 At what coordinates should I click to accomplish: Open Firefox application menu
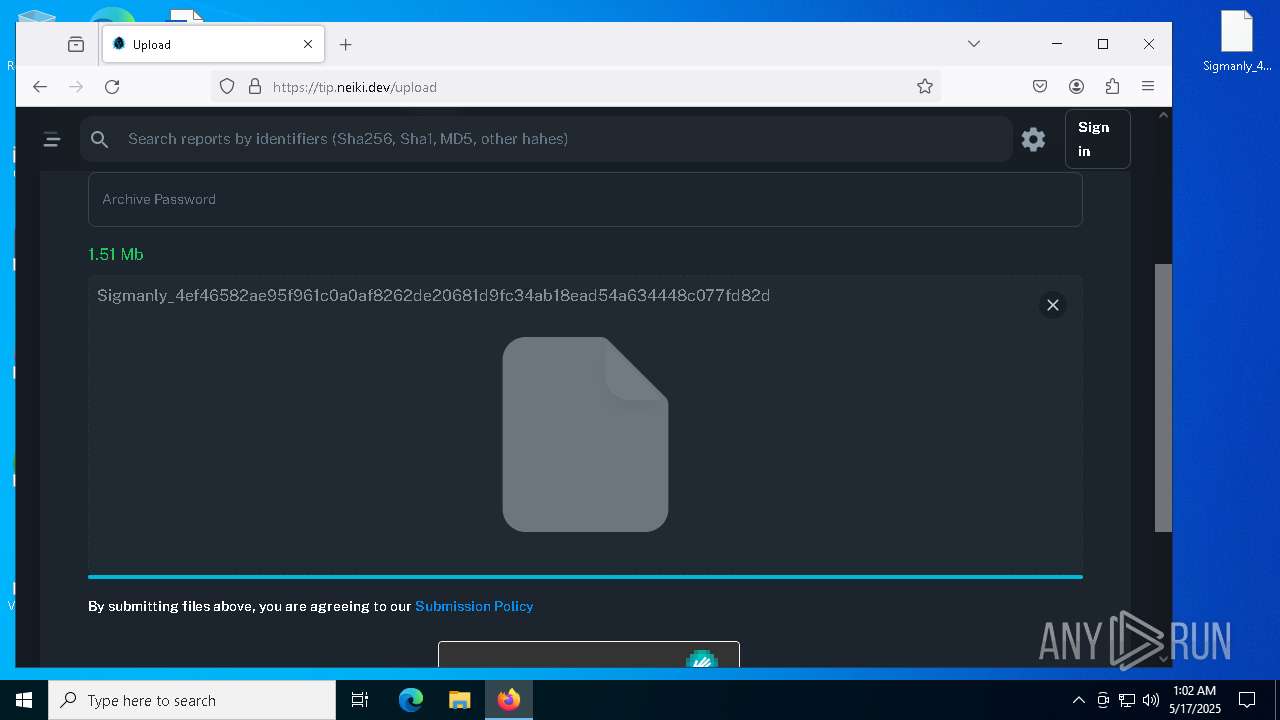tap(1148, 87)
